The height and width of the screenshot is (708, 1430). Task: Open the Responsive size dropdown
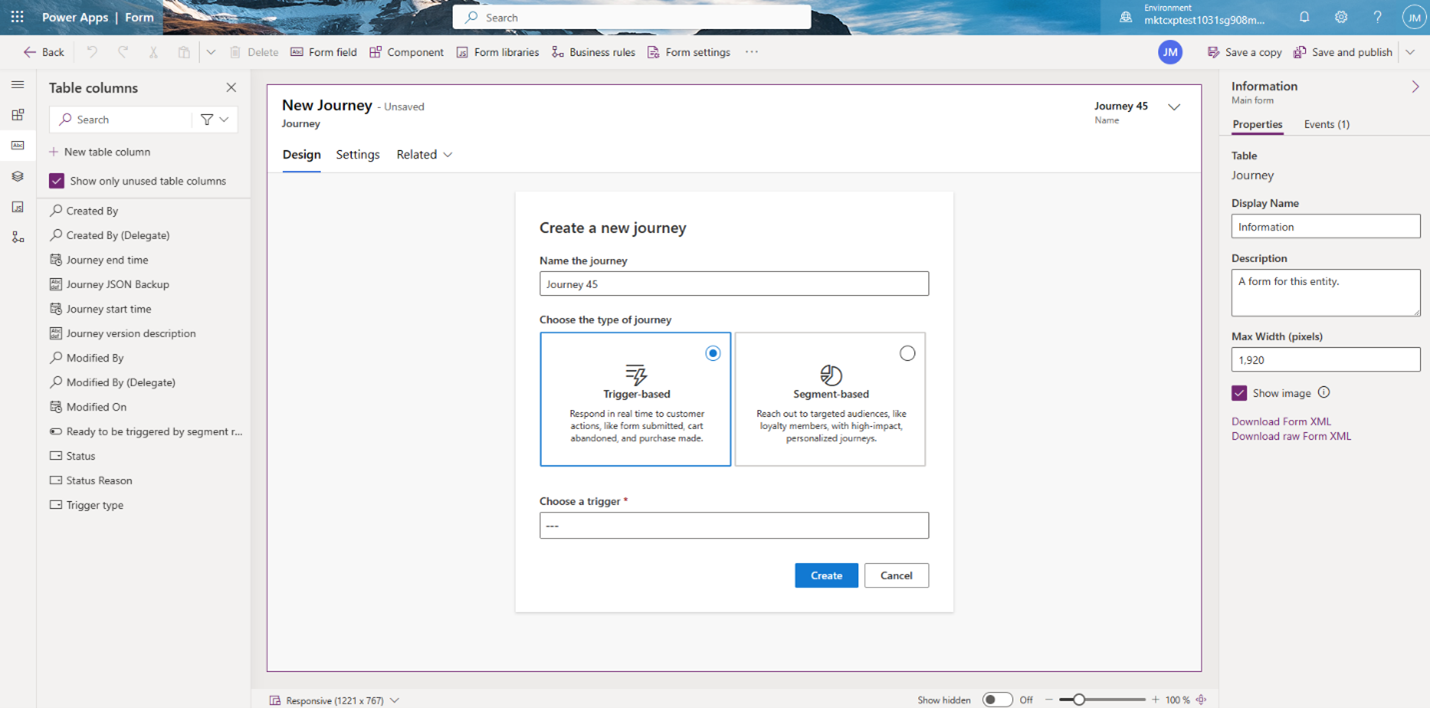coord(335,700)
